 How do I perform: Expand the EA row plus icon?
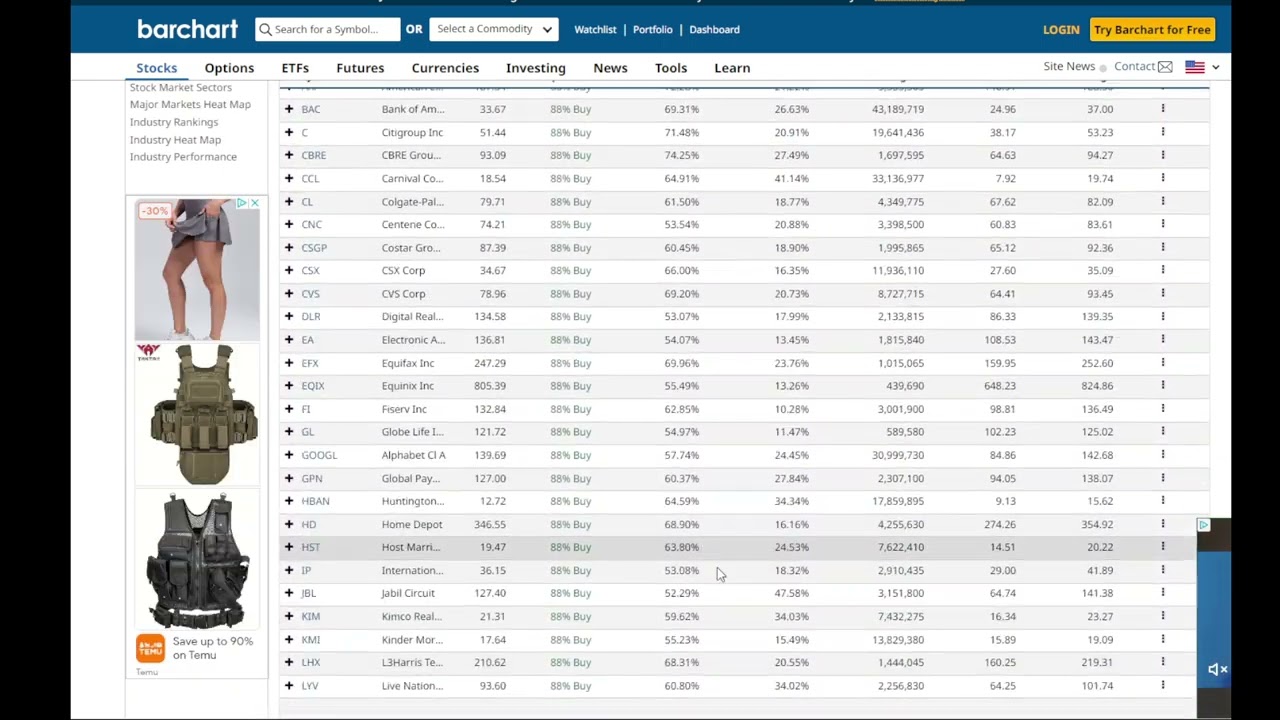[x=289, y=340]
